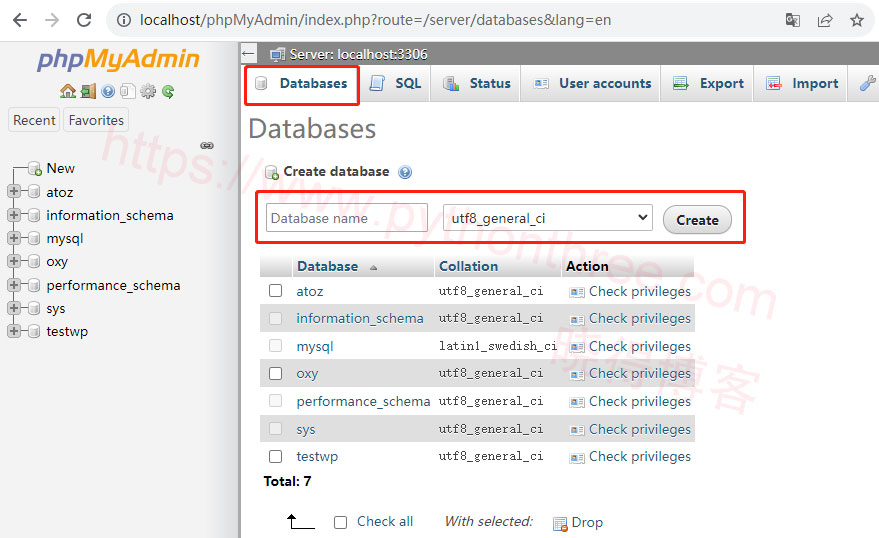Viewport: 879px width, 538px height.
Task: Open the utf8_general_ci collation dropdown
Action: pyautogui.click(x=548, y=218)
